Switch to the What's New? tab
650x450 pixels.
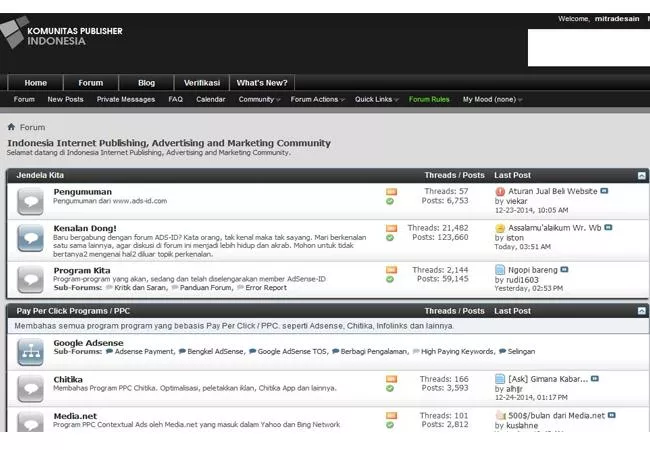pyautogui.click(x=262, y=83)
